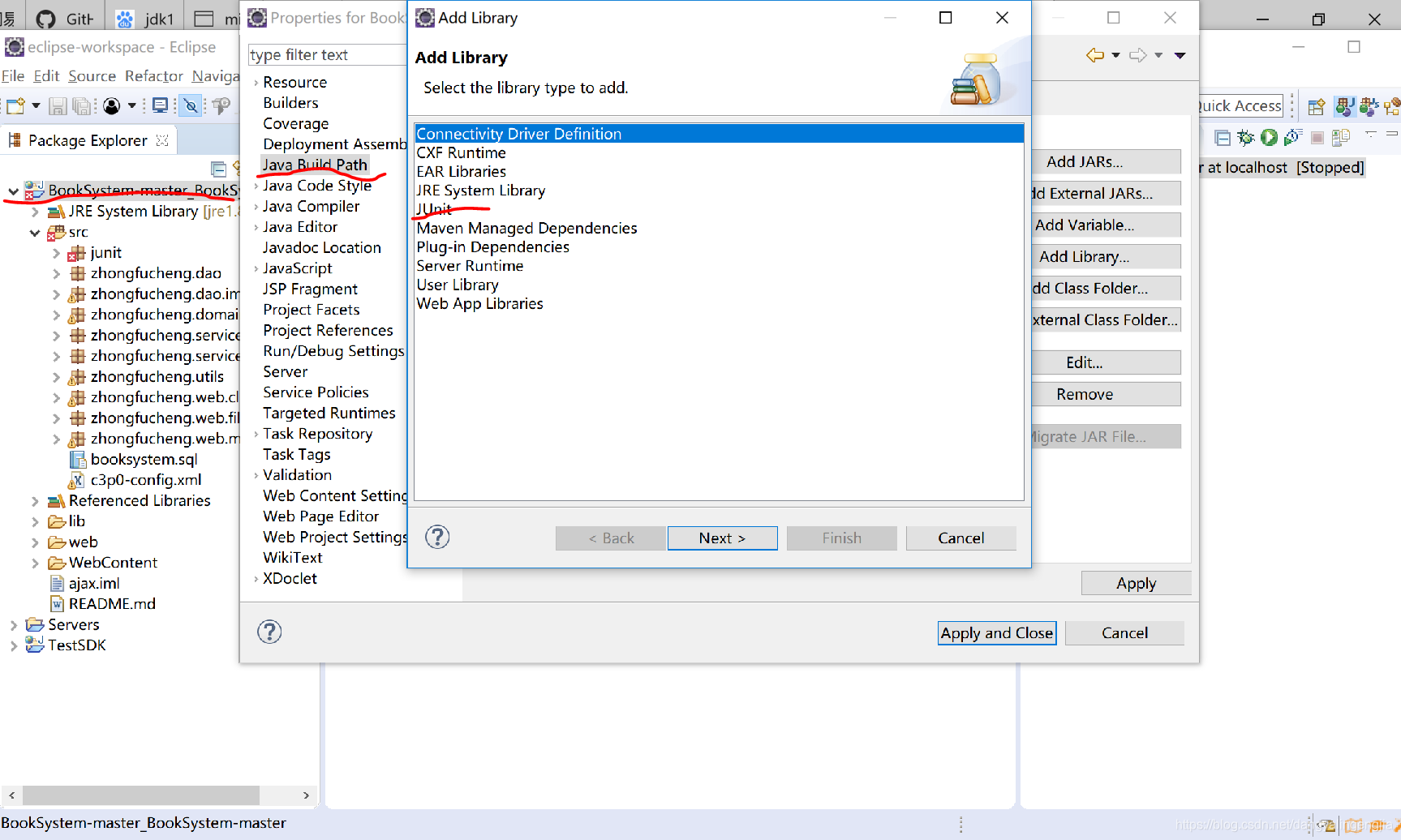This screenshot has height=840, width=1401.
Task: Open dropdown arrow beside the user icon
Action: (131, 105)
